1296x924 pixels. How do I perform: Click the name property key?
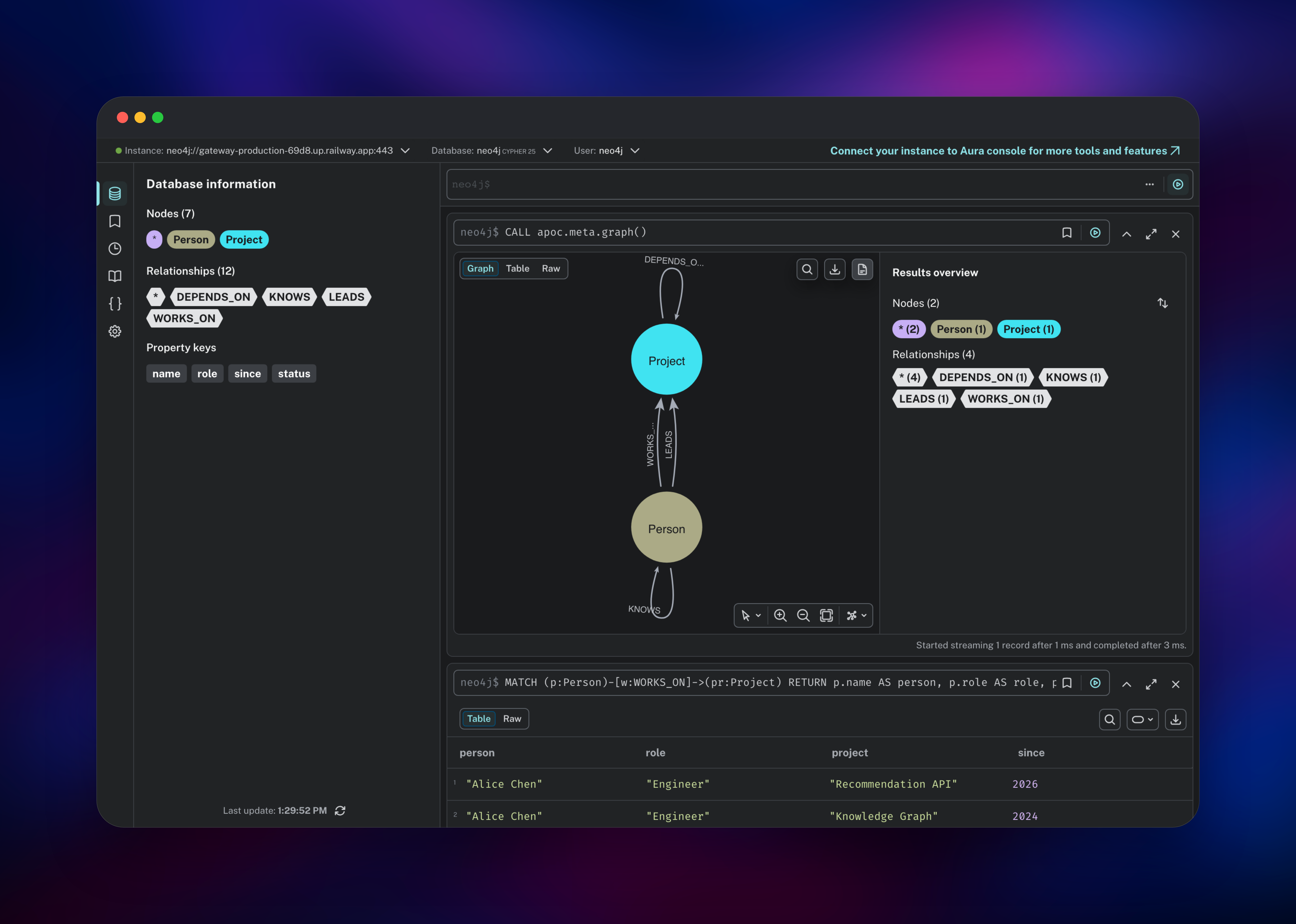coord(166,374)
